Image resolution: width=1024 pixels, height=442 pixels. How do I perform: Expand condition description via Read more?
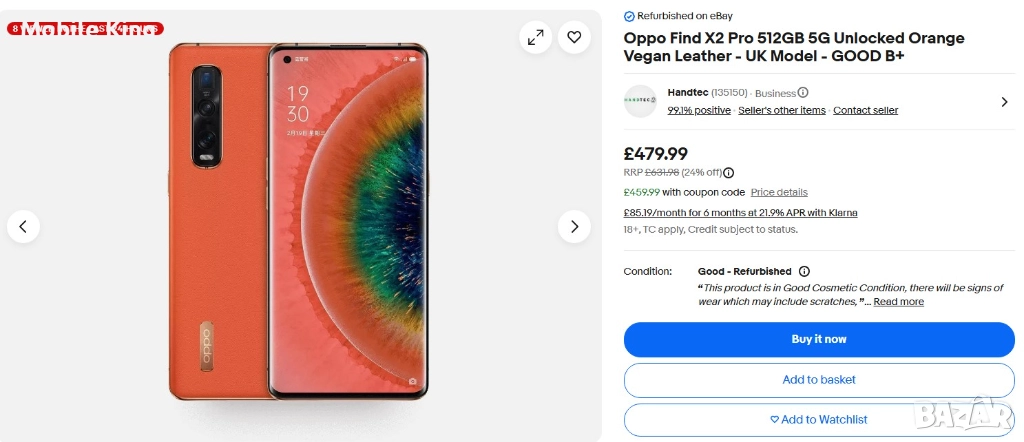pos(898,302)
